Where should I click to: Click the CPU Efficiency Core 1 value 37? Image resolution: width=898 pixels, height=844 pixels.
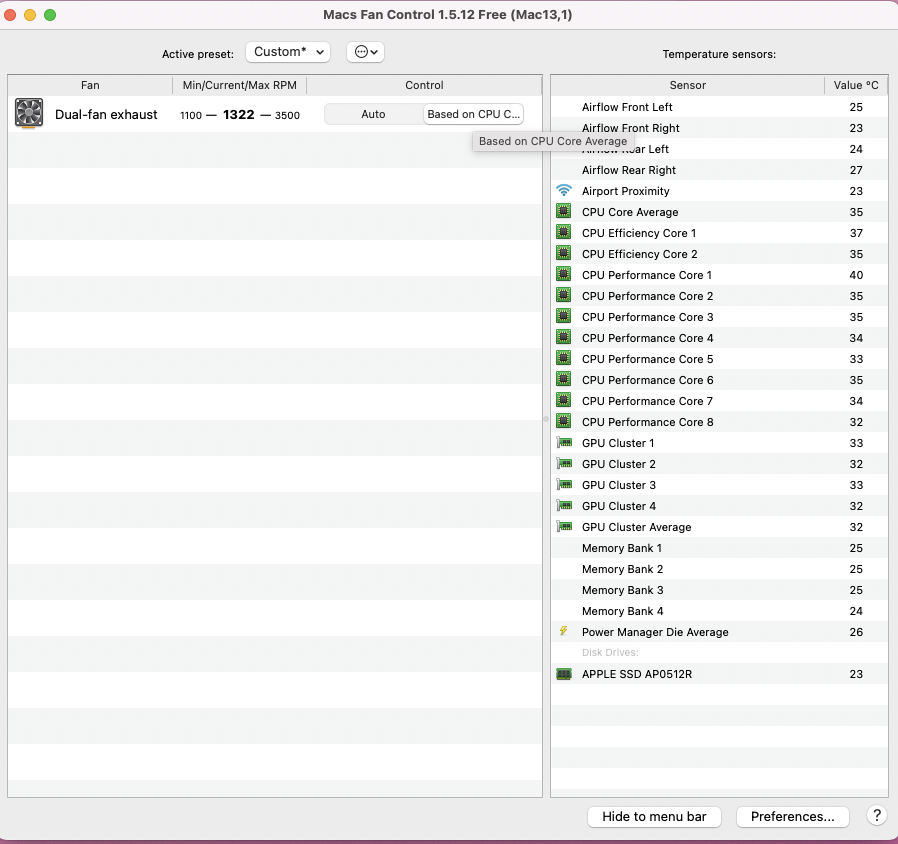tap(856, 233)
